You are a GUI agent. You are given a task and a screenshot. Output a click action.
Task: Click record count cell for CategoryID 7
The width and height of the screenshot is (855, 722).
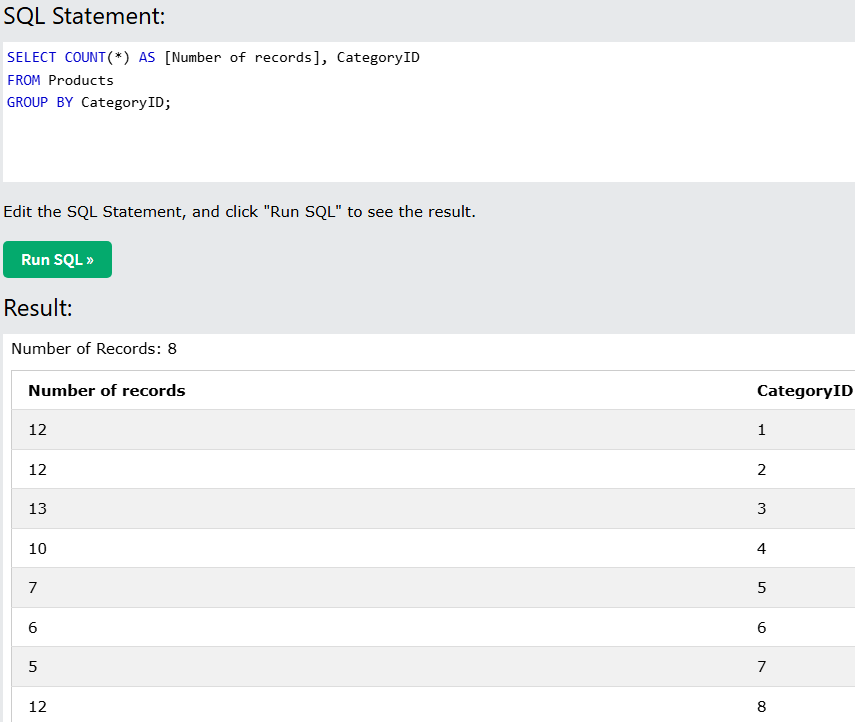click(x=33, y=667)
